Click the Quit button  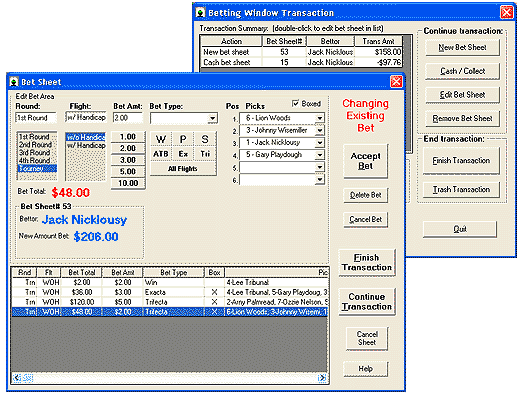point(460,229)
